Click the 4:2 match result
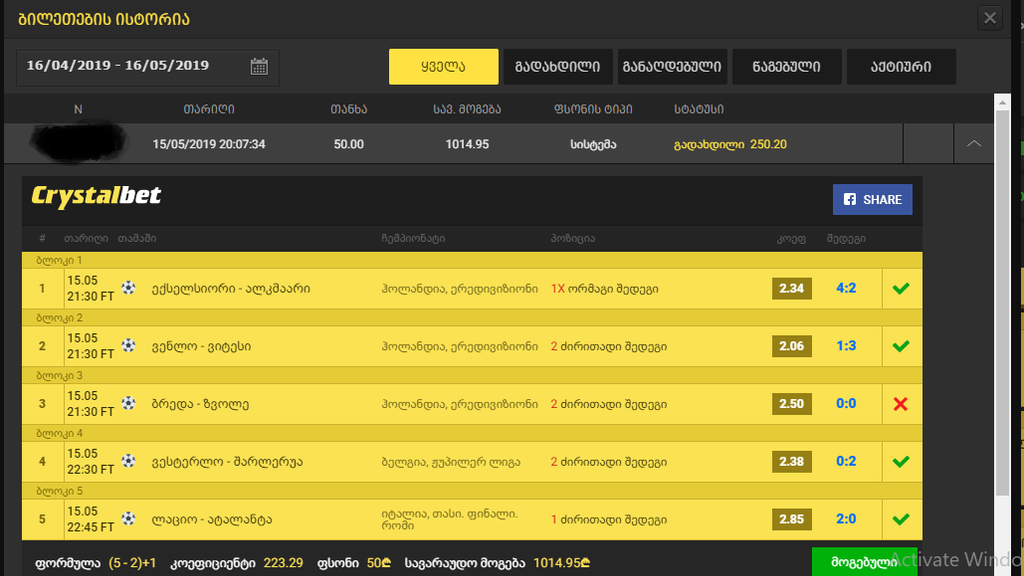 coord(846,288)
